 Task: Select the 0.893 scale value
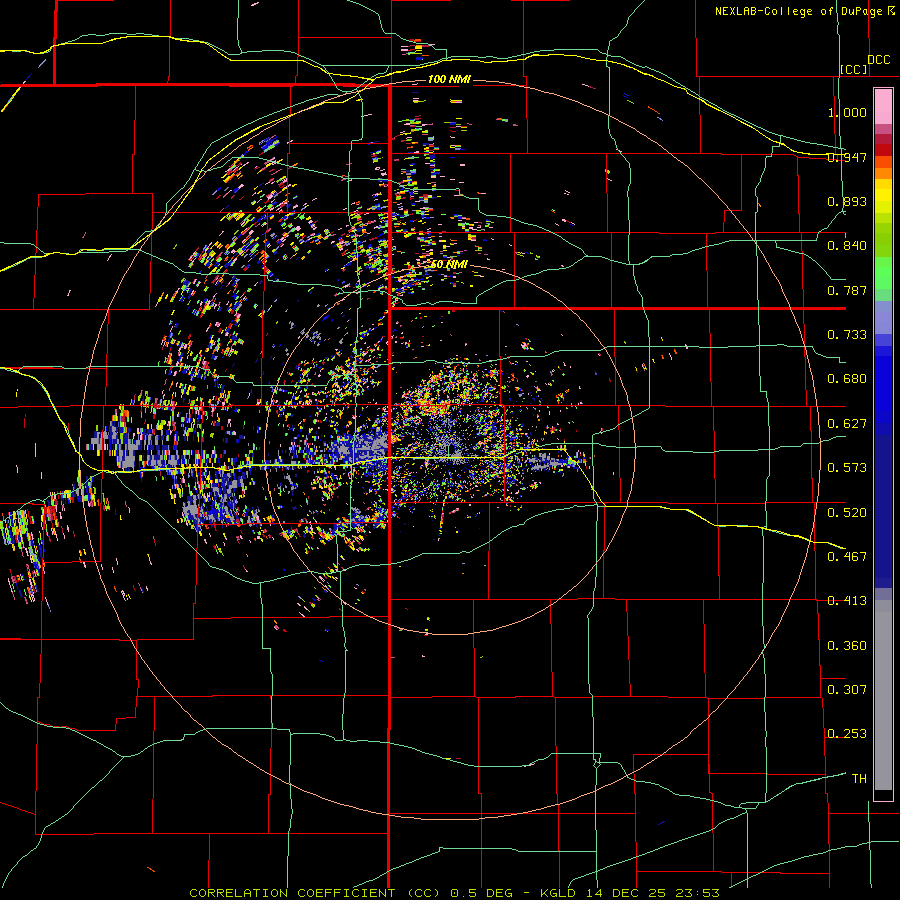point(847,201)
